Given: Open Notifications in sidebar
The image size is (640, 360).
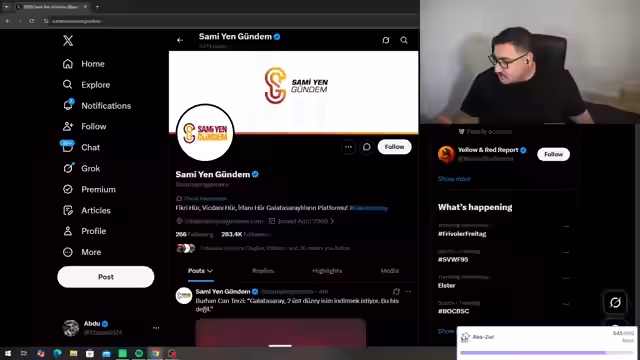Looking at the screenshot, I should click(x=97, y=105).
